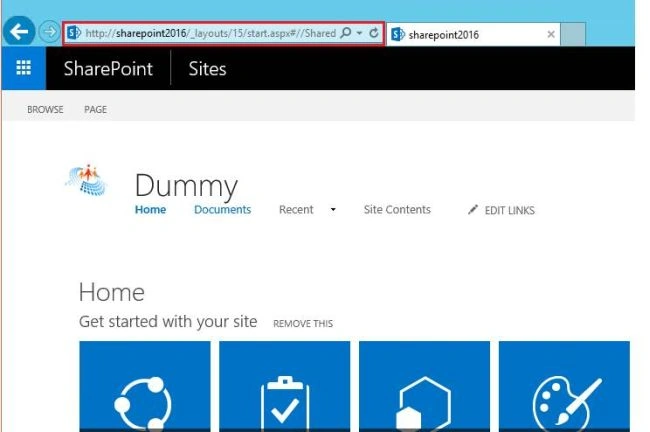The width and height of the screenshot is (650, 432).
Task: Go to Home navigation link
Action: tap(150, 210)
